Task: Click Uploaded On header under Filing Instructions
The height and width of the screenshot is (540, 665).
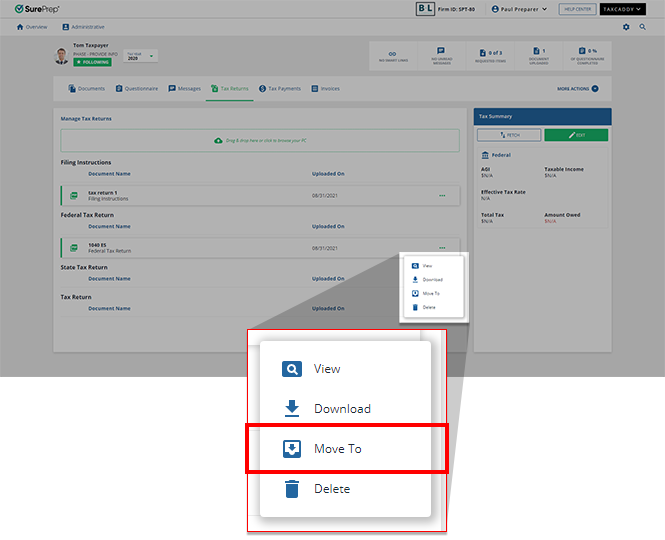Action: 328,174
